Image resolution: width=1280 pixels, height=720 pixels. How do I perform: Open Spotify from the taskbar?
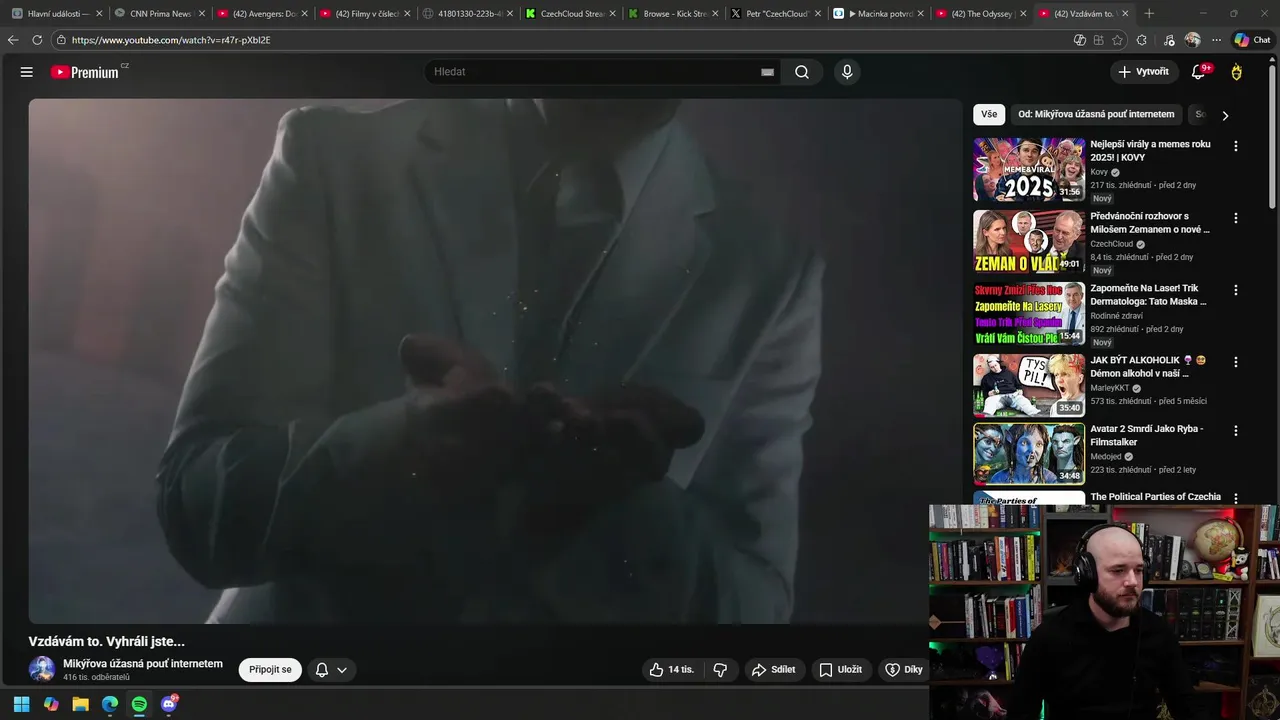[x=139, y=704]
